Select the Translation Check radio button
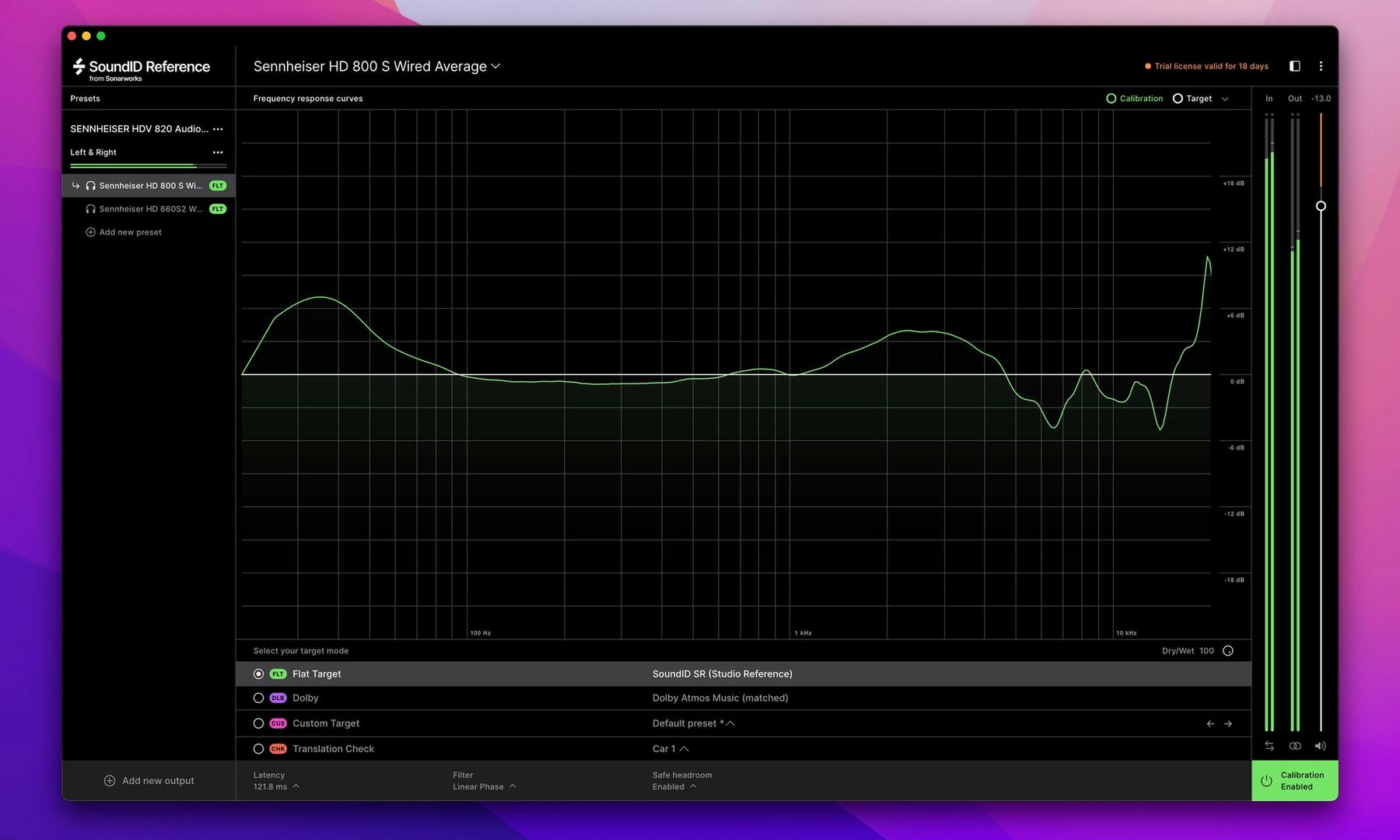 pyautogui.click(x=258, y=749)
